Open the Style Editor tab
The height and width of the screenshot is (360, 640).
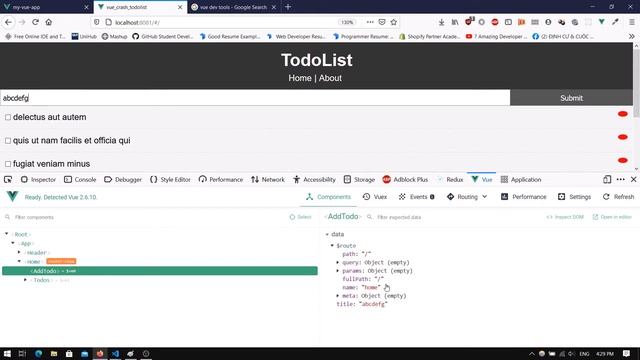pyautogui.click(x=170, y=180)
